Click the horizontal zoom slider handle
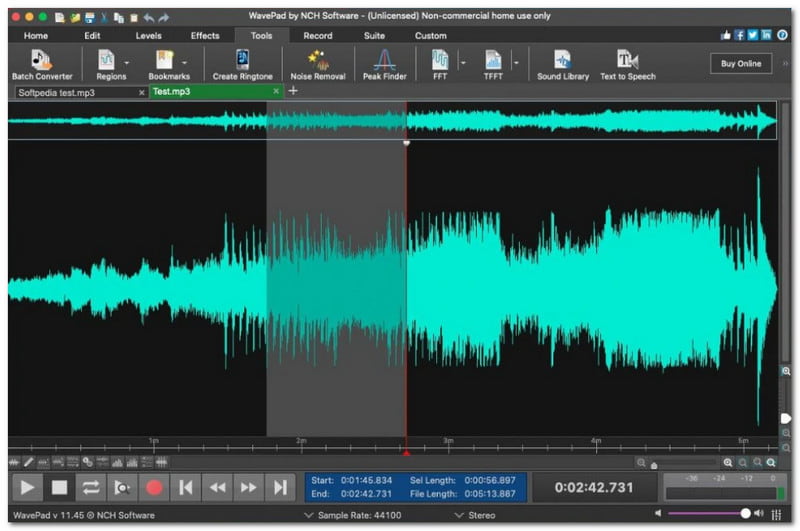Viewport: 800px width, 531px height. 654,465
